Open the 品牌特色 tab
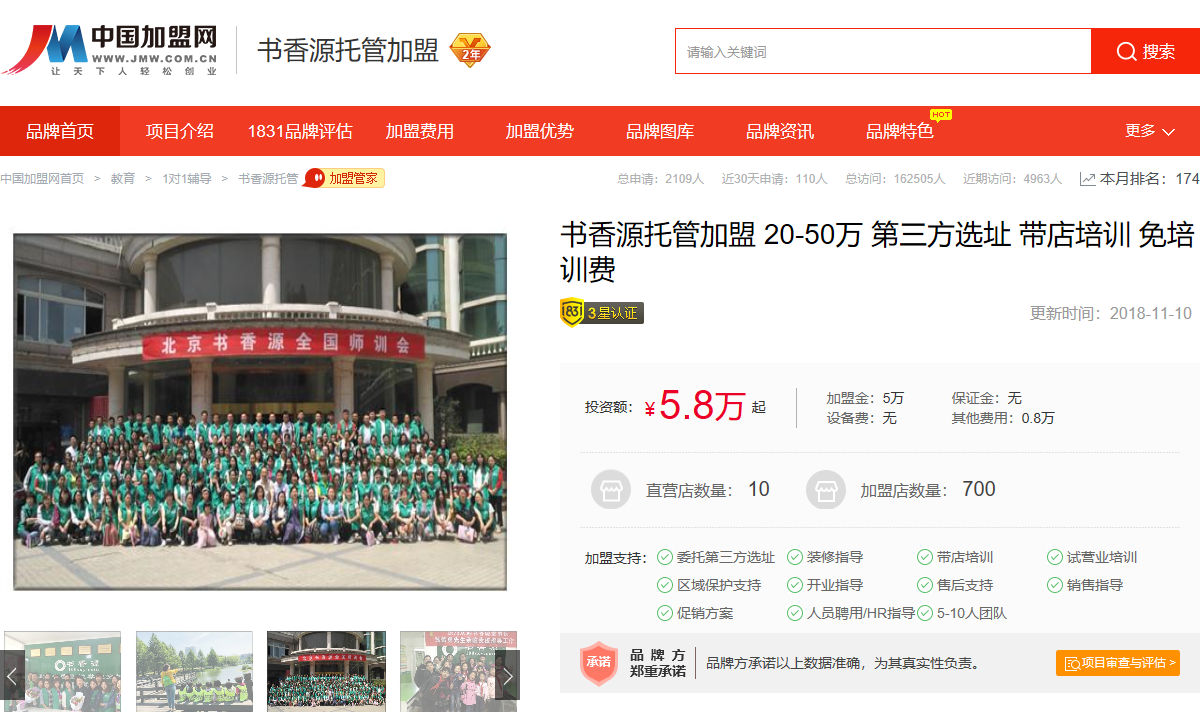This screenshot has width=1200, height=712. [x=900, y=131]
